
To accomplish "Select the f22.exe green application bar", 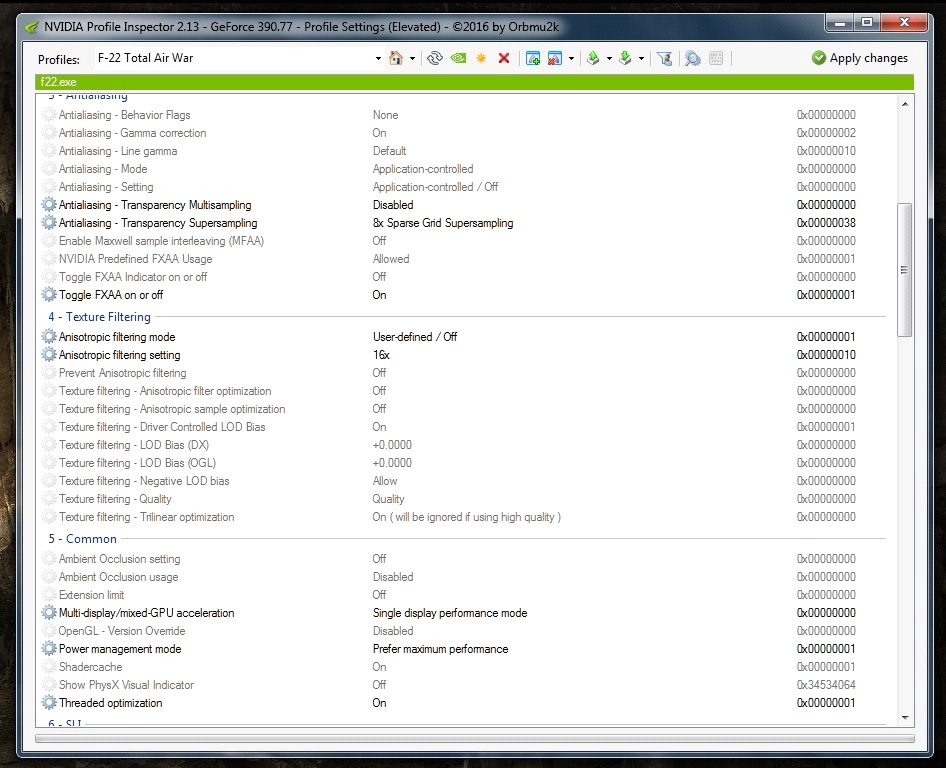I will [x=474, y=81].
